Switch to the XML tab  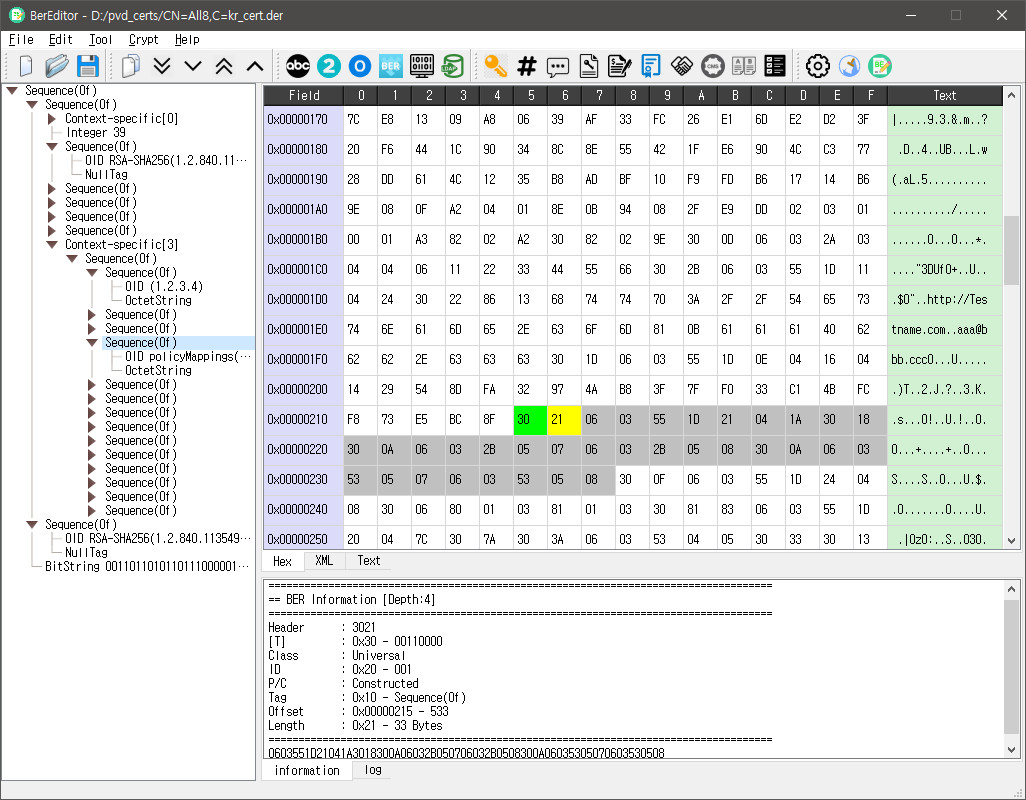tap(324, 561)
